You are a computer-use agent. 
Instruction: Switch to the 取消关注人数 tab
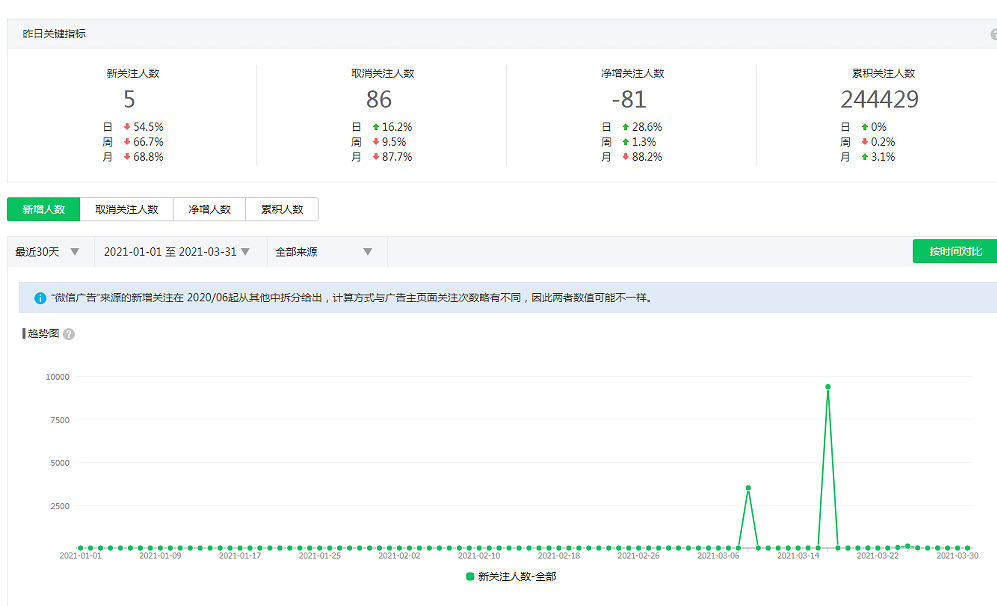127,209
